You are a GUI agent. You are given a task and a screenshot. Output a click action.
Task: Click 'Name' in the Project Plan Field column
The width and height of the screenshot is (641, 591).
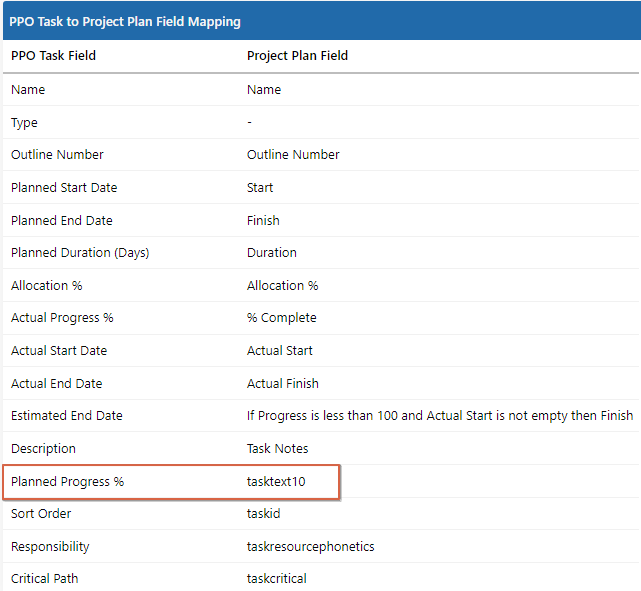[x=264, y=90]
